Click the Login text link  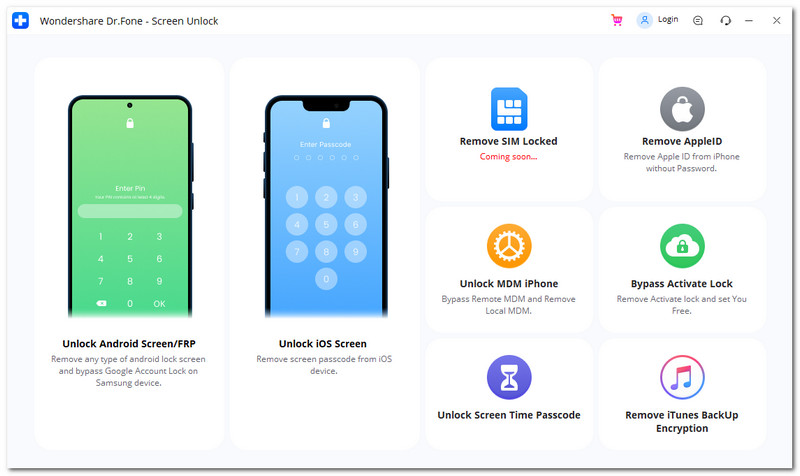click(668, 19)
